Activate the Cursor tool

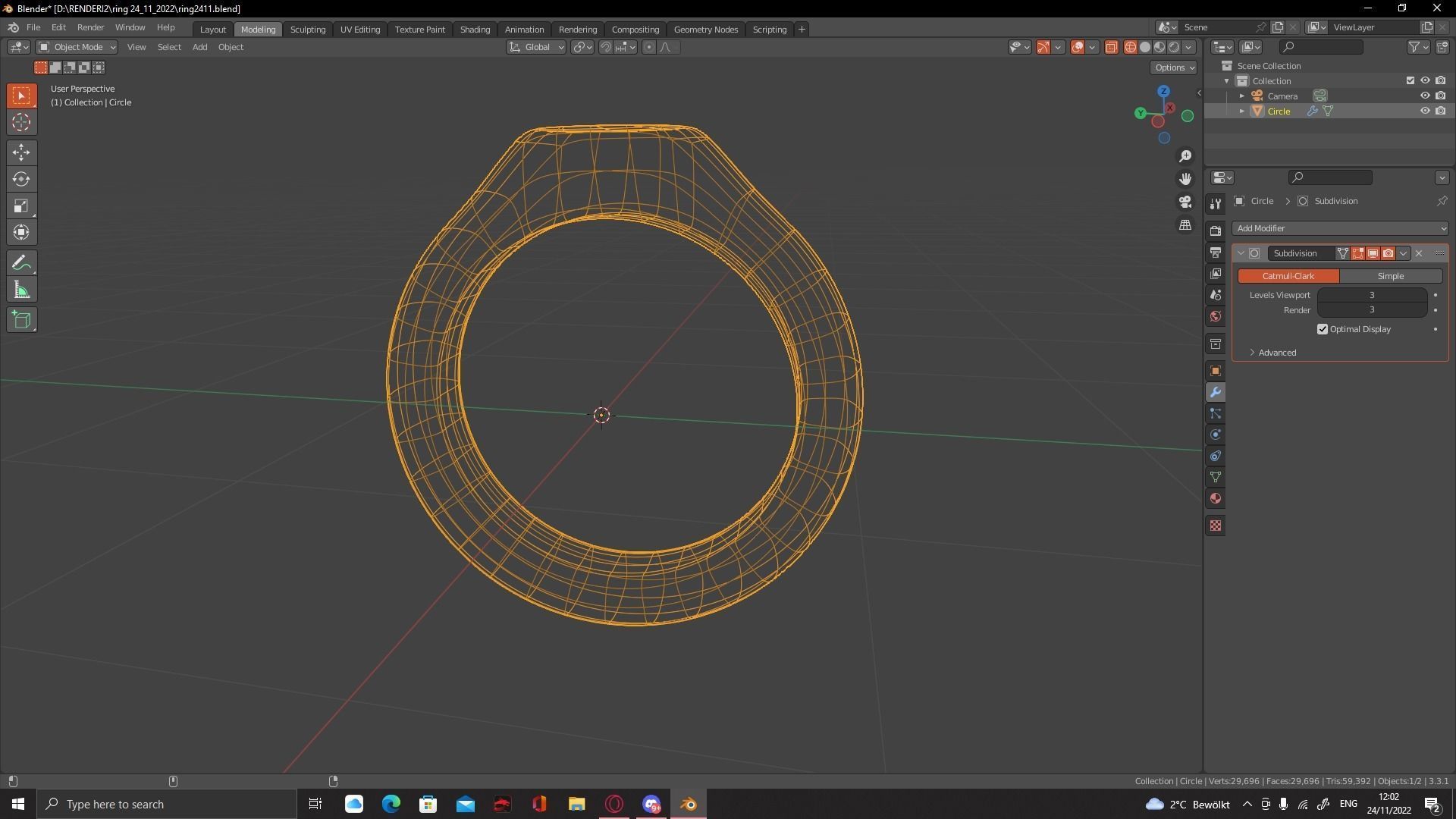pyautogui.click(x=21, y=122)
